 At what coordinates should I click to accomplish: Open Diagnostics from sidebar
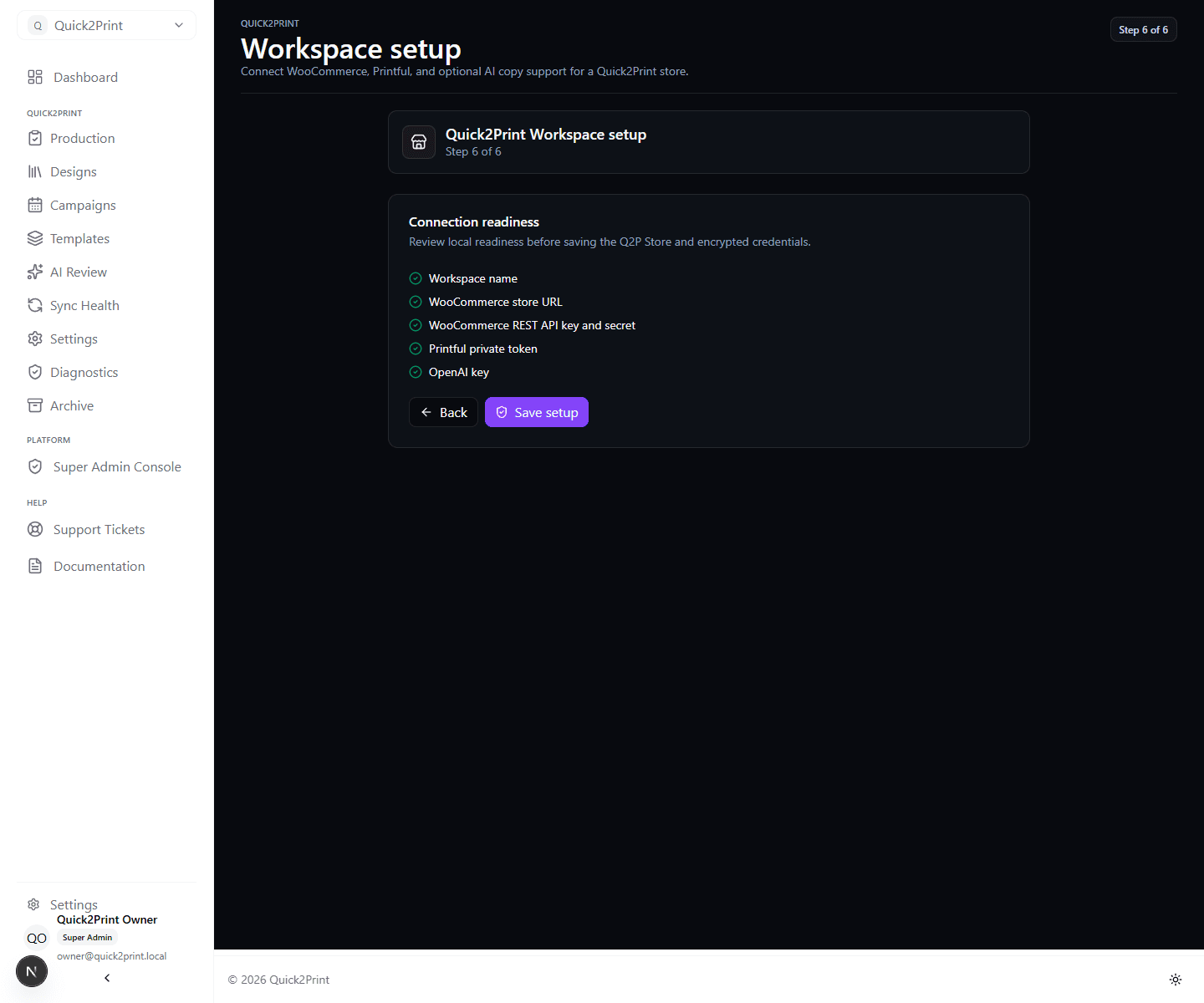(106, 372)
